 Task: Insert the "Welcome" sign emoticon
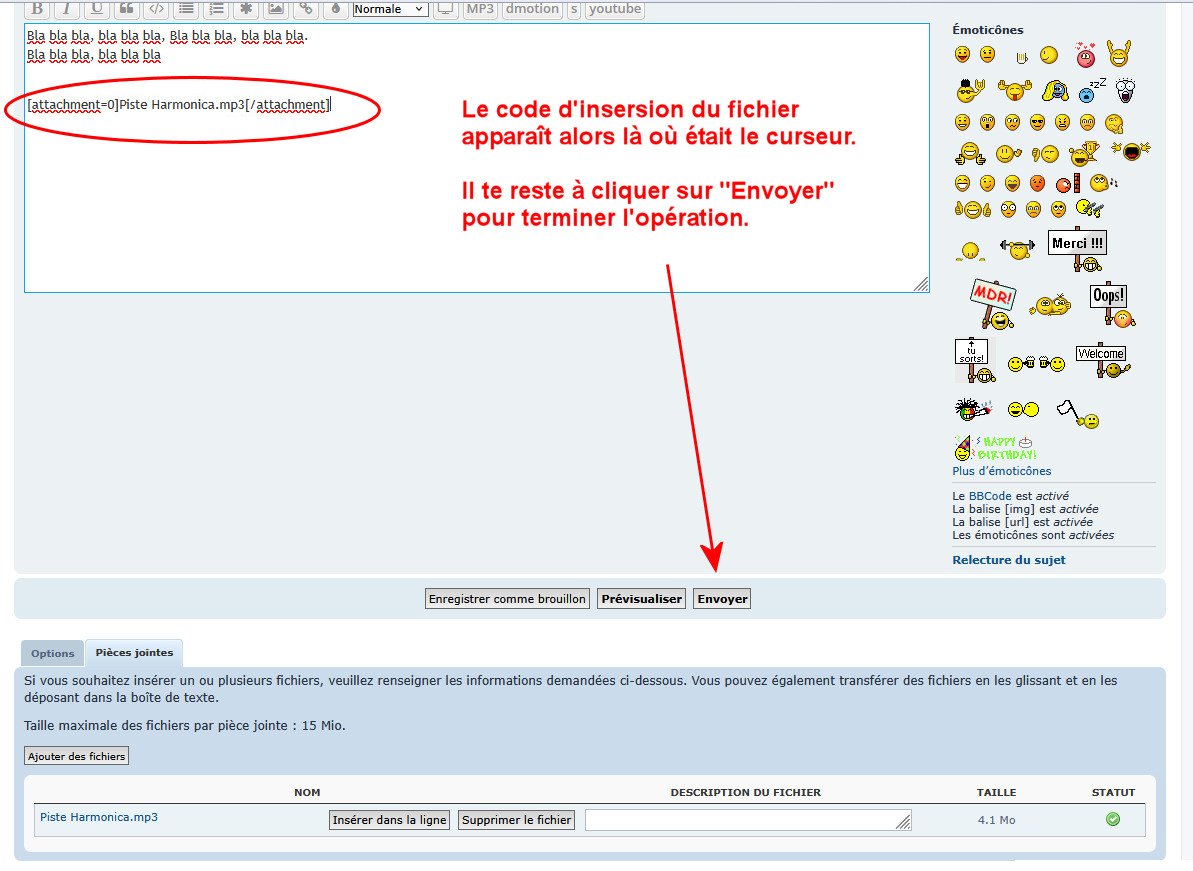tap(1101, 361)
